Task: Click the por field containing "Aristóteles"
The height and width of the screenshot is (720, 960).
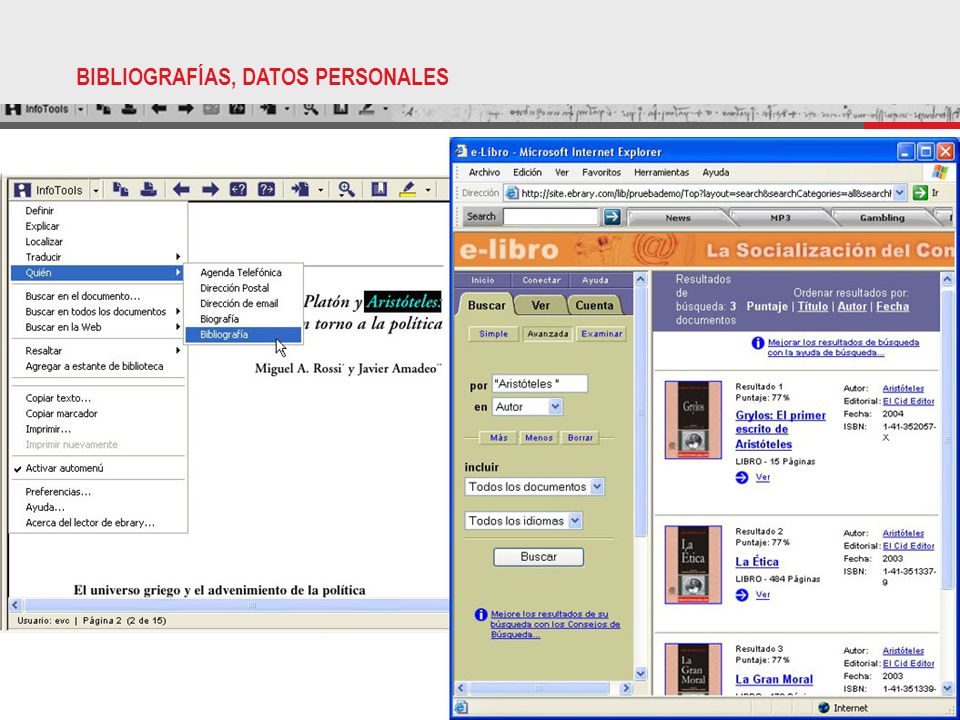Action: [539, 384]
